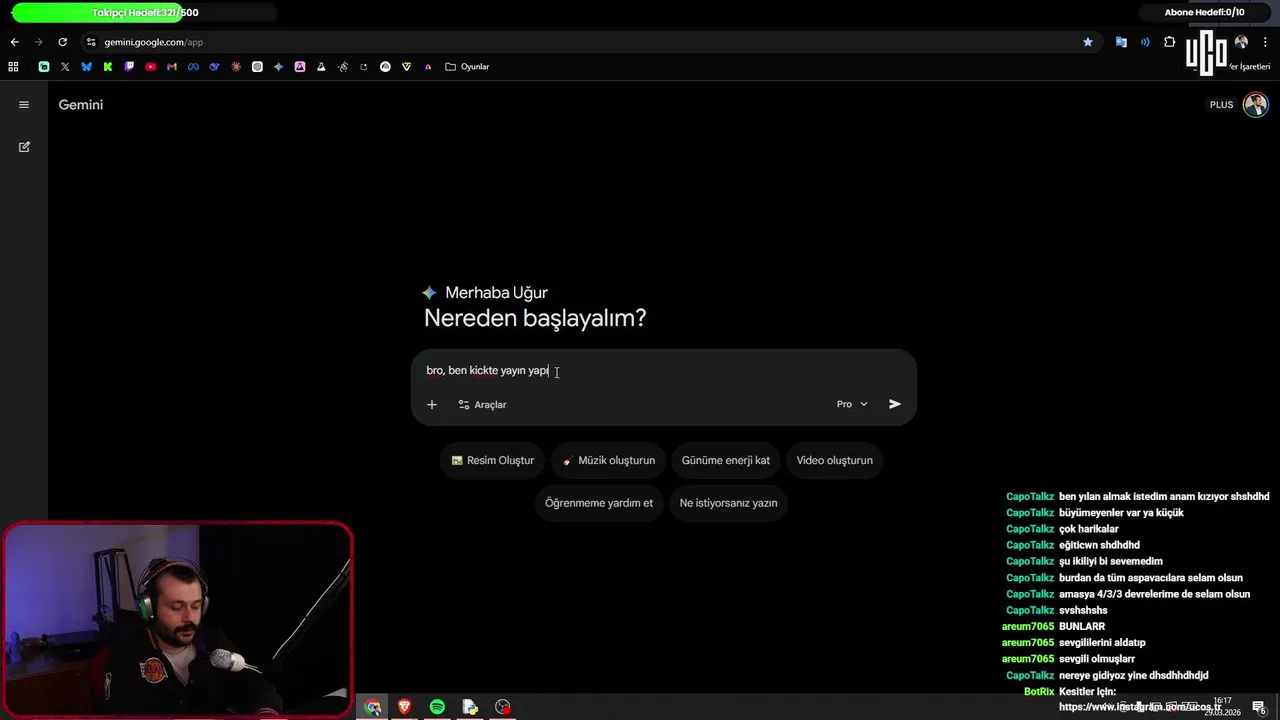Choose the Müzik oluşturun suggestion chip

(x=608, y=460)
